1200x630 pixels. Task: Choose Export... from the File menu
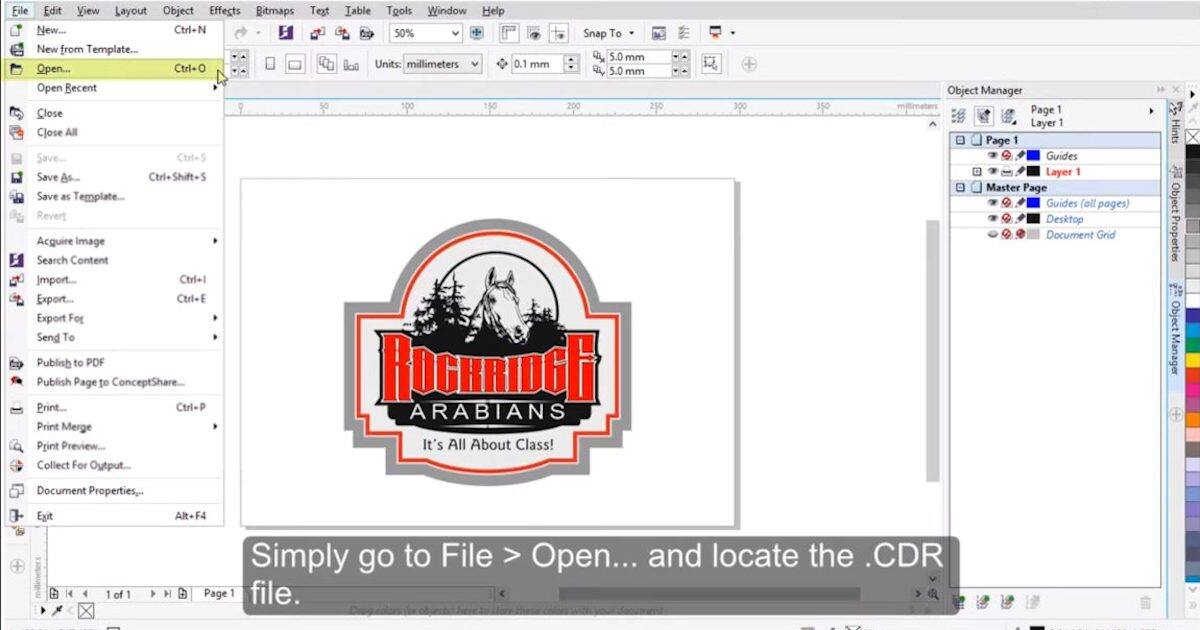55,299
